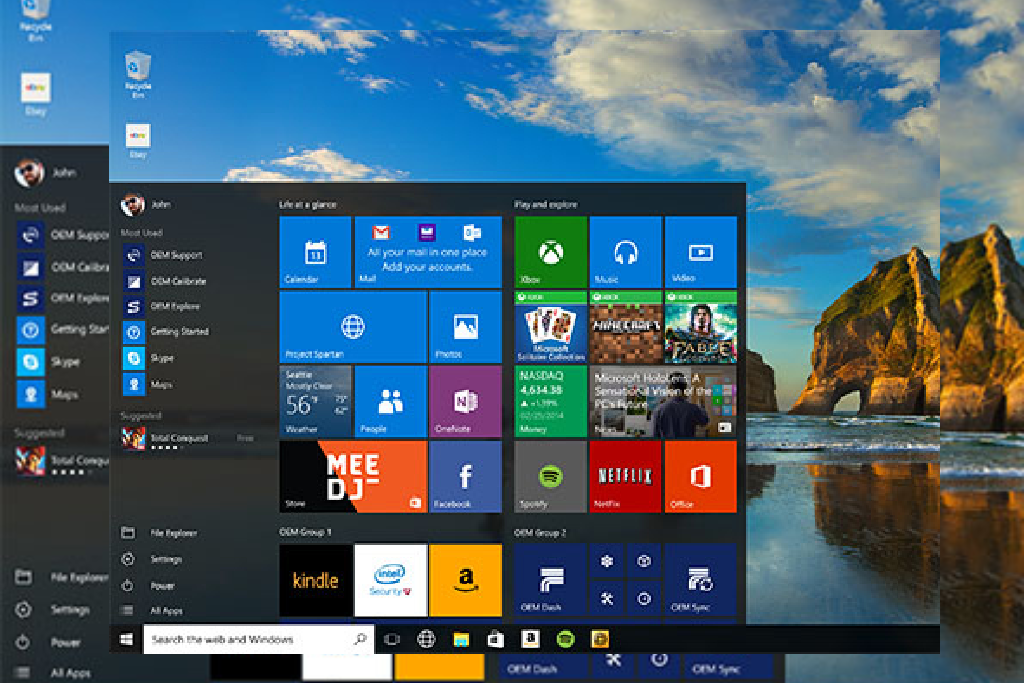Launch the Fable tile
The height and width of the screenshot is (683, 1024).
click(x=701, y=327)
